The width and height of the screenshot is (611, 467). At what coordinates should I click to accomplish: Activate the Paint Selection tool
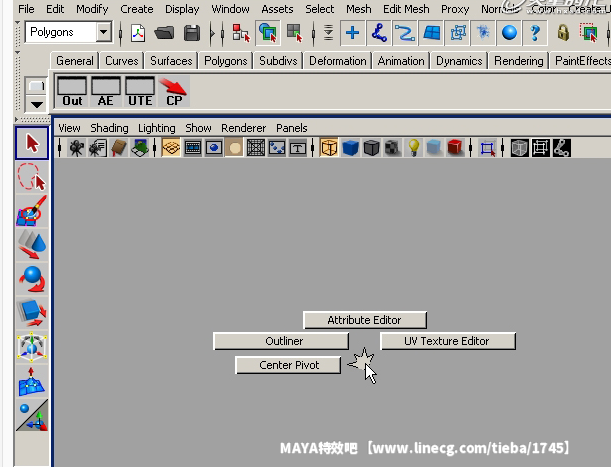click(32, 211)
